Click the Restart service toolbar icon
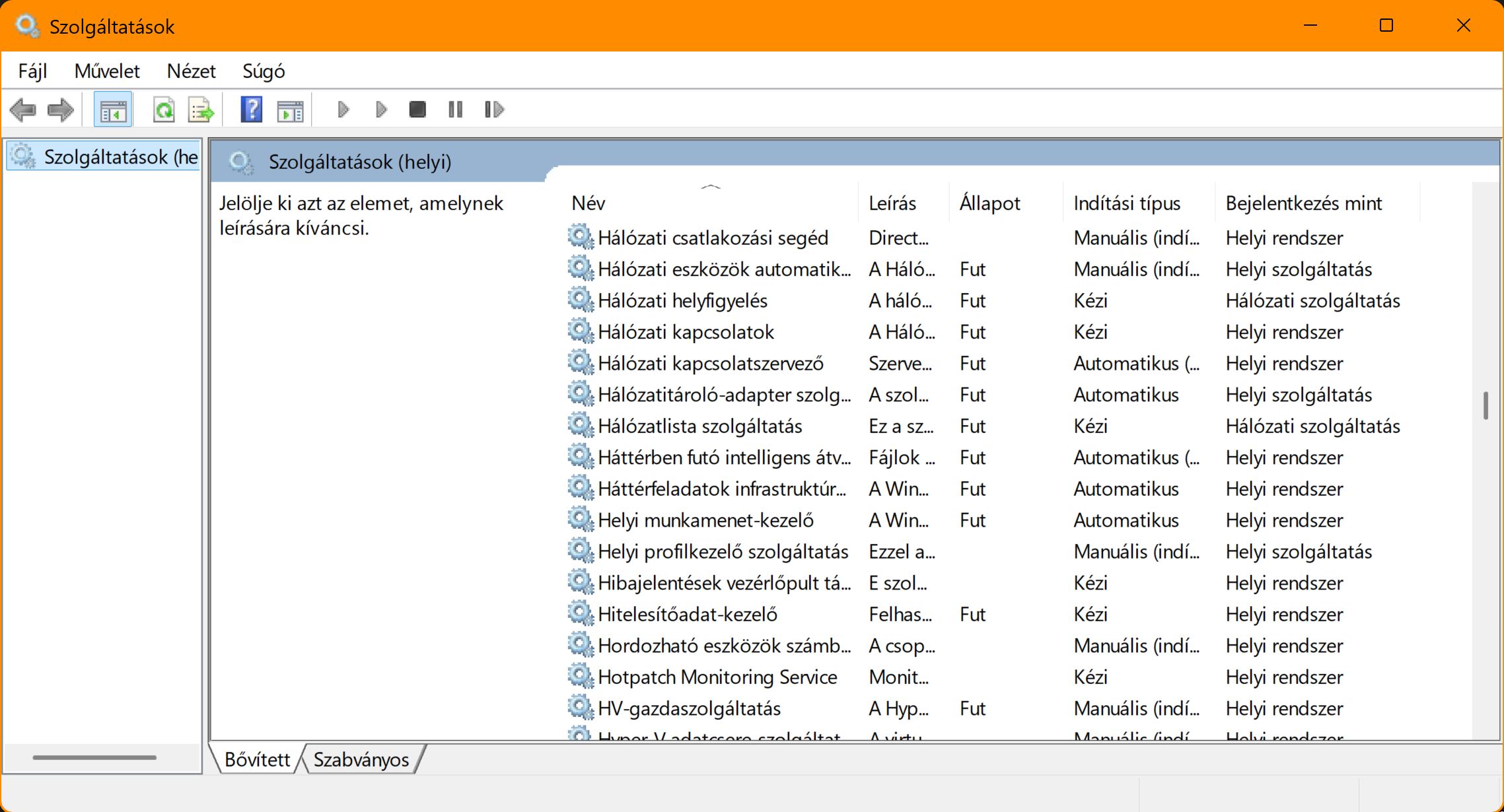Image resolution: width=1504 pixels, height=812 pixels. 494,110
